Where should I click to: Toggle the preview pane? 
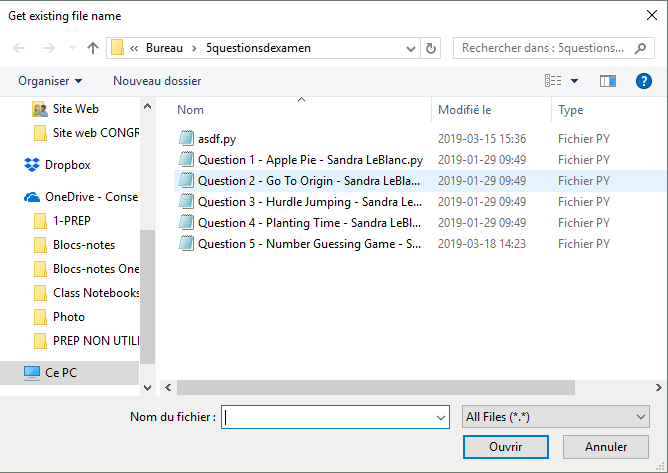(x=608, y=81)
